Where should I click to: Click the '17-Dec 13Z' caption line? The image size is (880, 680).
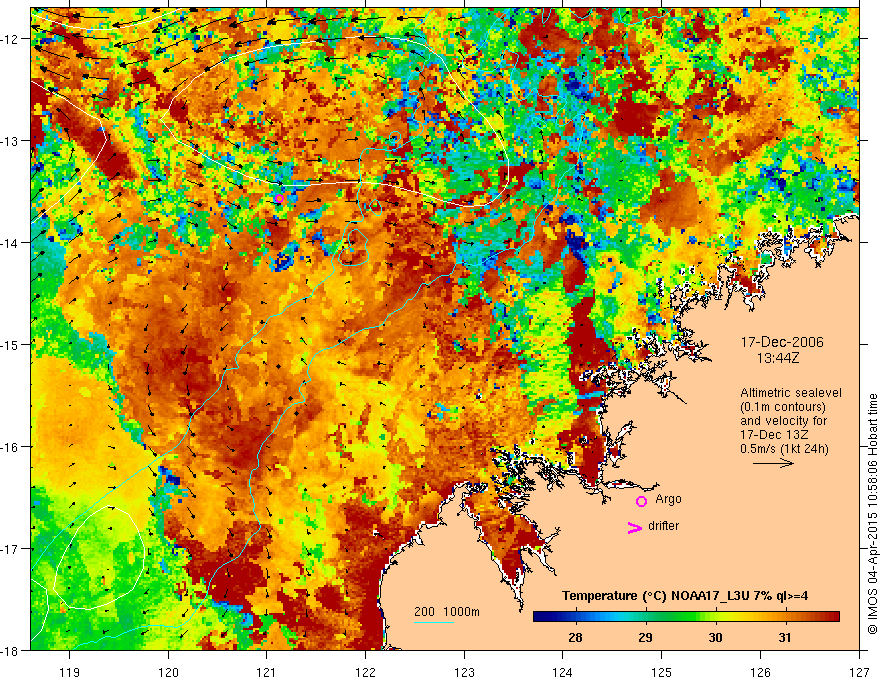(x=774, y=435)
